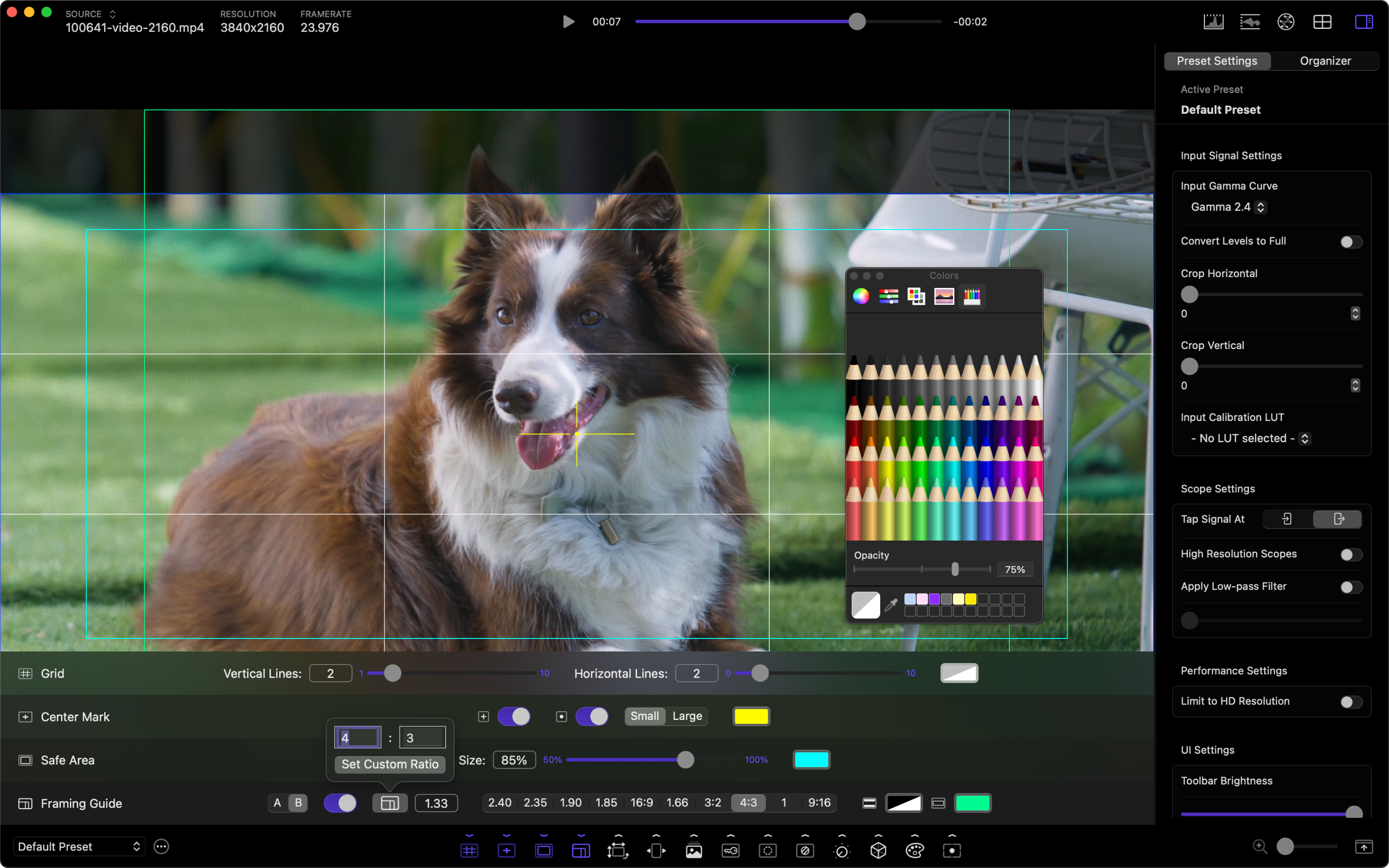This screenshot has height=868, width=1389.
Task: Open the Default Preset selector at bottom left
Action: (x=79, y=846)
